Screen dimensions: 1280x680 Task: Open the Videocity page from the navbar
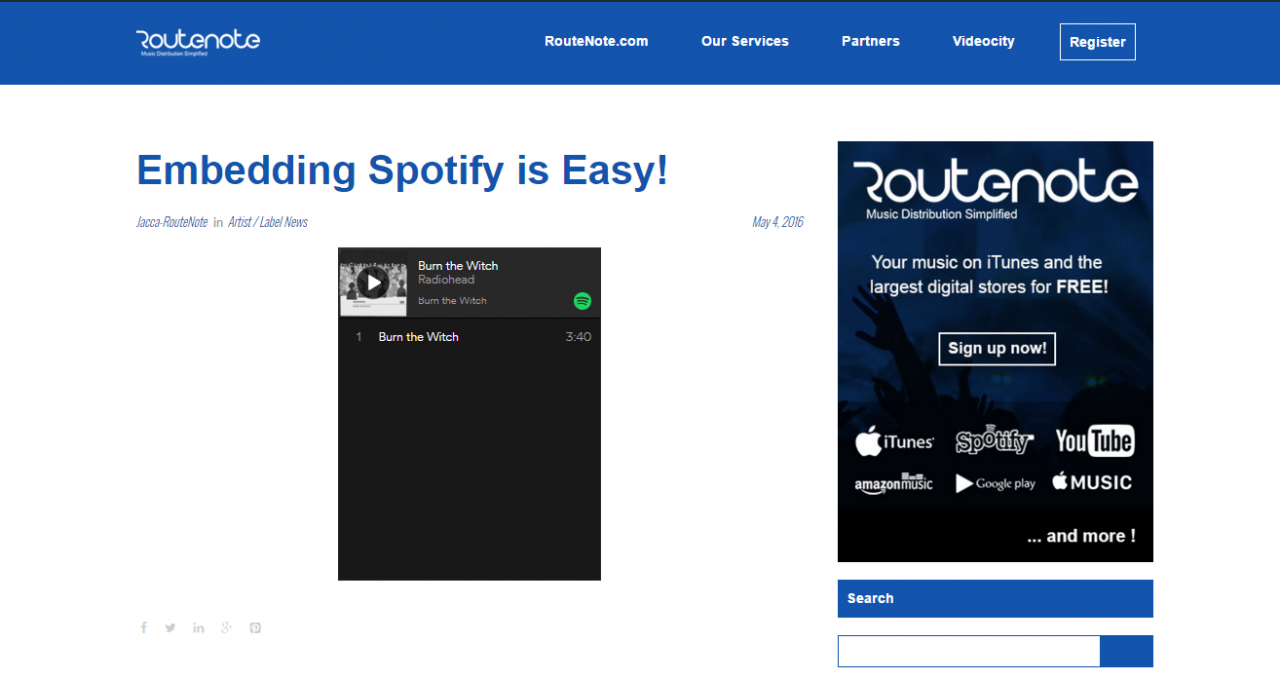pos(983,41)
